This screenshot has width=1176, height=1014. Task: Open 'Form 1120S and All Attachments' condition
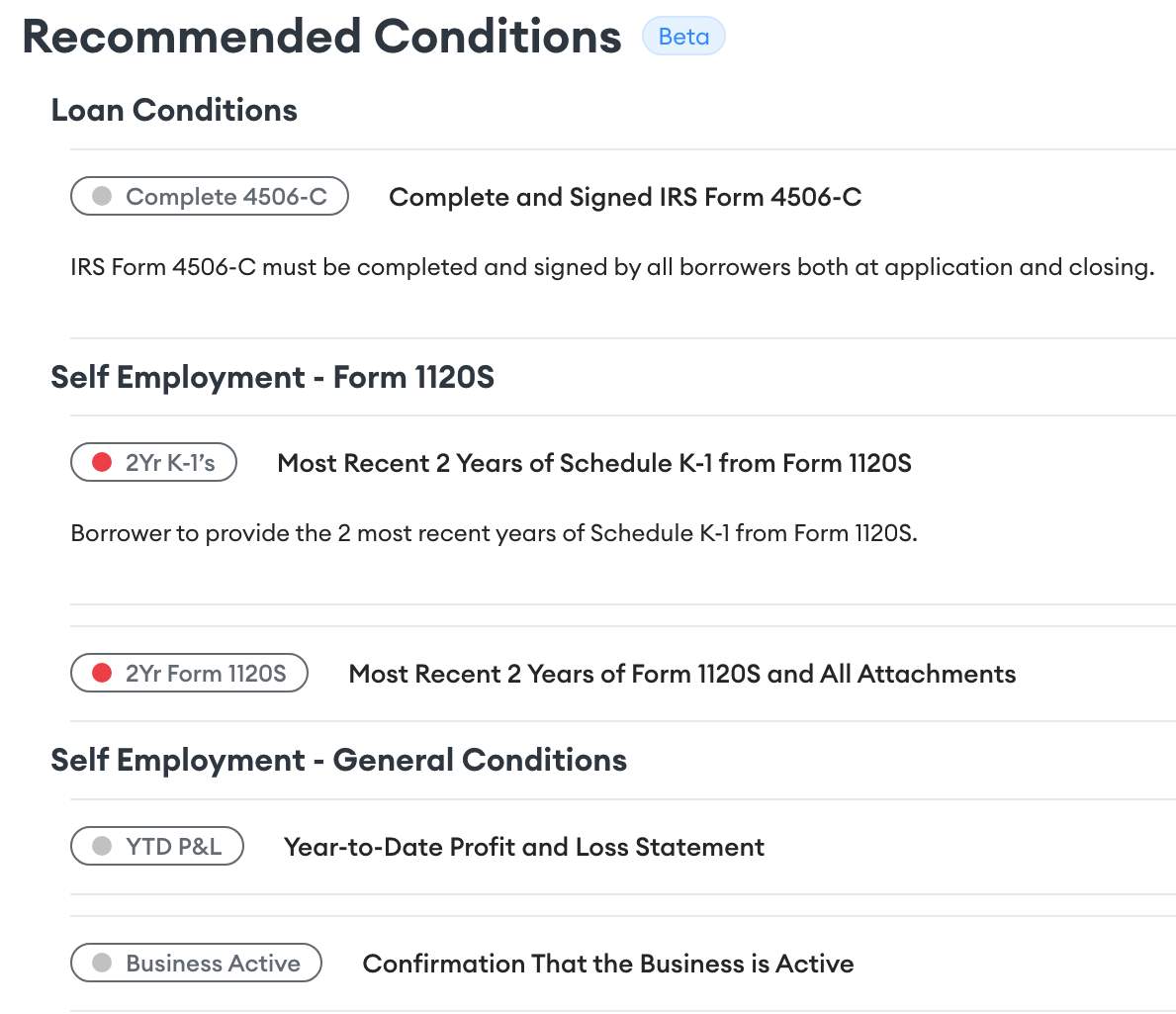click(682, 674)
